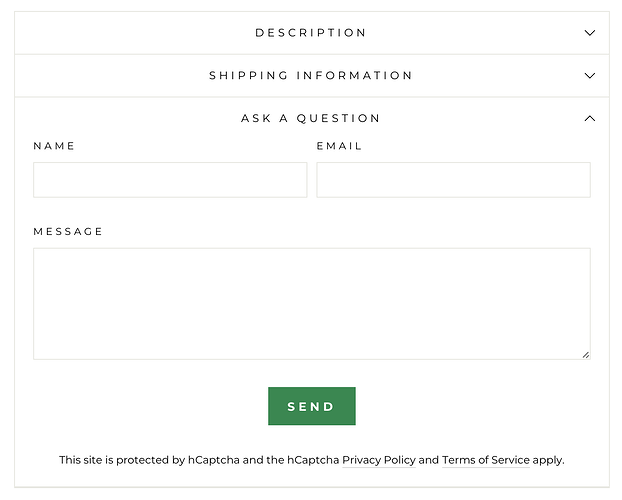Click blank space in Shipping Information row
622x500 pixels.
(x=110, y=76)
